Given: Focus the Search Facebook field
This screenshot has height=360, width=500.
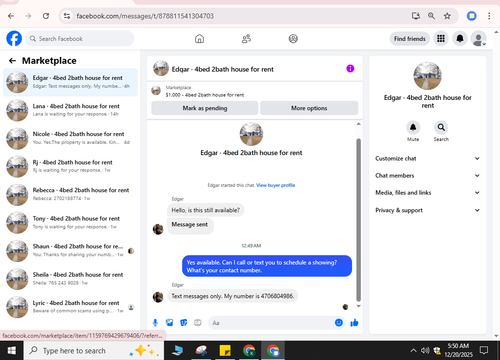Looking at the screenshot, I should [80, 39].
